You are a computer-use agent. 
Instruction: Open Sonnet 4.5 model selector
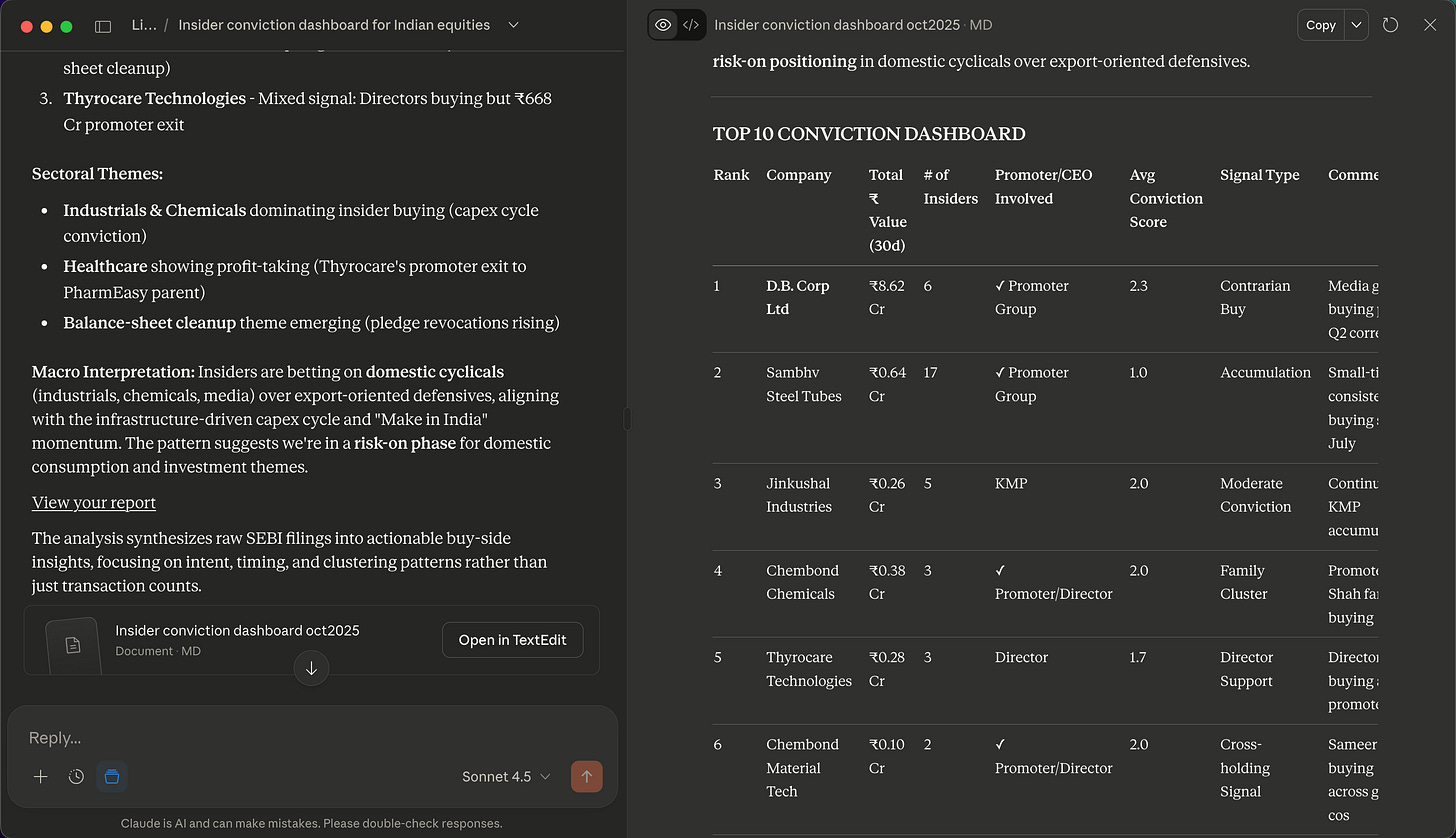coord(506,776)
